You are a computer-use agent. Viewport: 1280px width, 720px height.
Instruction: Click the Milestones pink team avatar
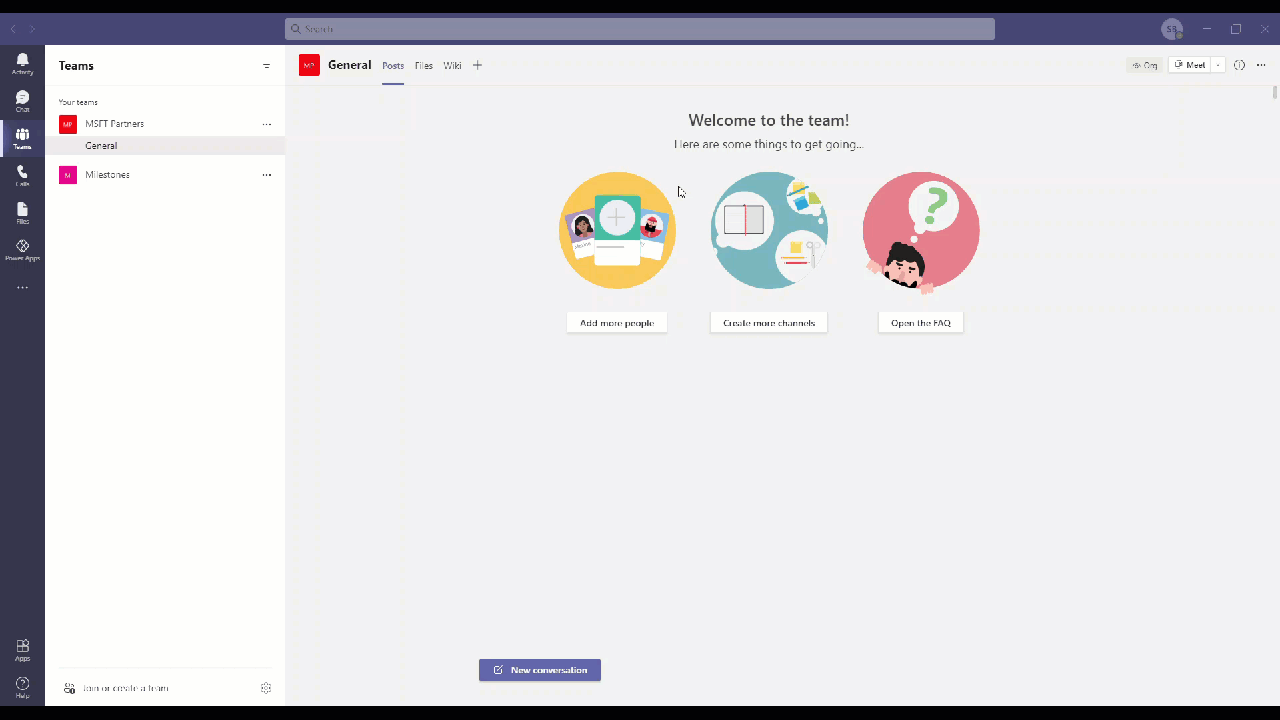(68, 175)
